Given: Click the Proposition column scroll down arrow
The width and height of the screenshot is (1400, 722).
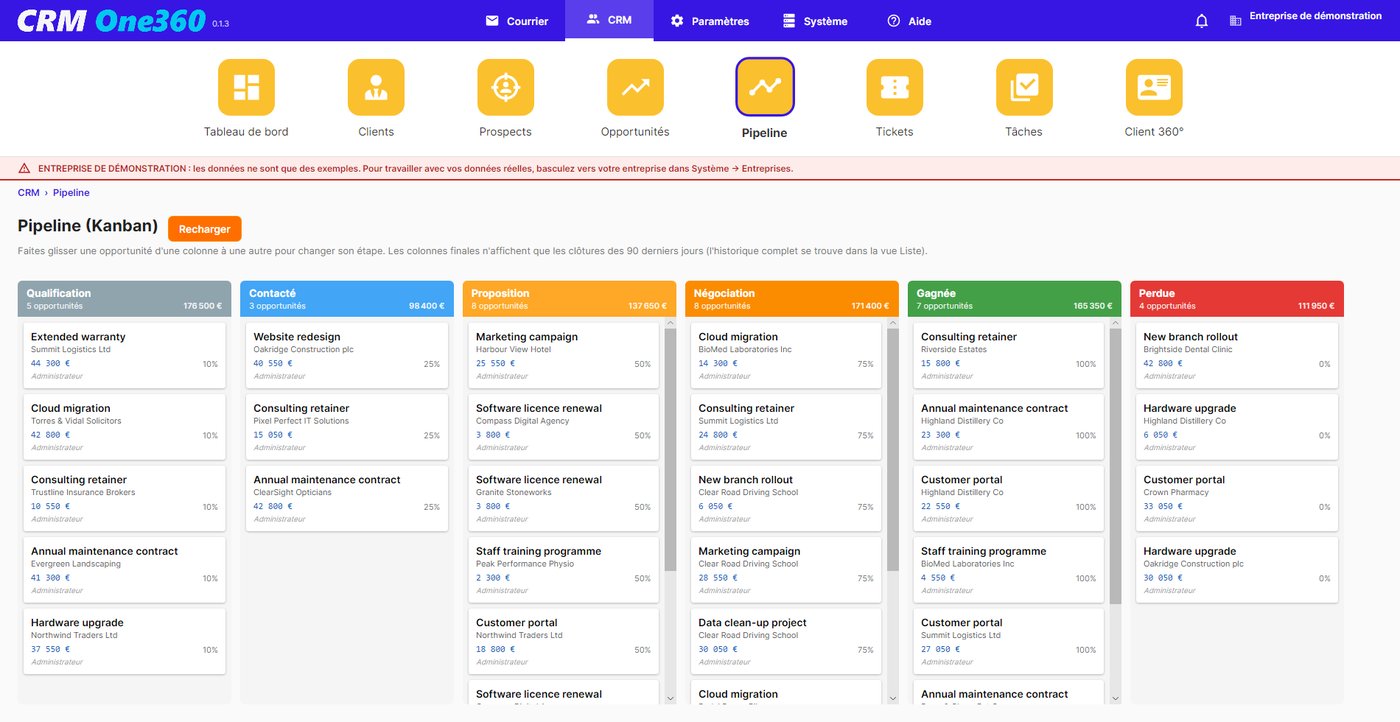Looking at the screenshot, I should point(669,697).
